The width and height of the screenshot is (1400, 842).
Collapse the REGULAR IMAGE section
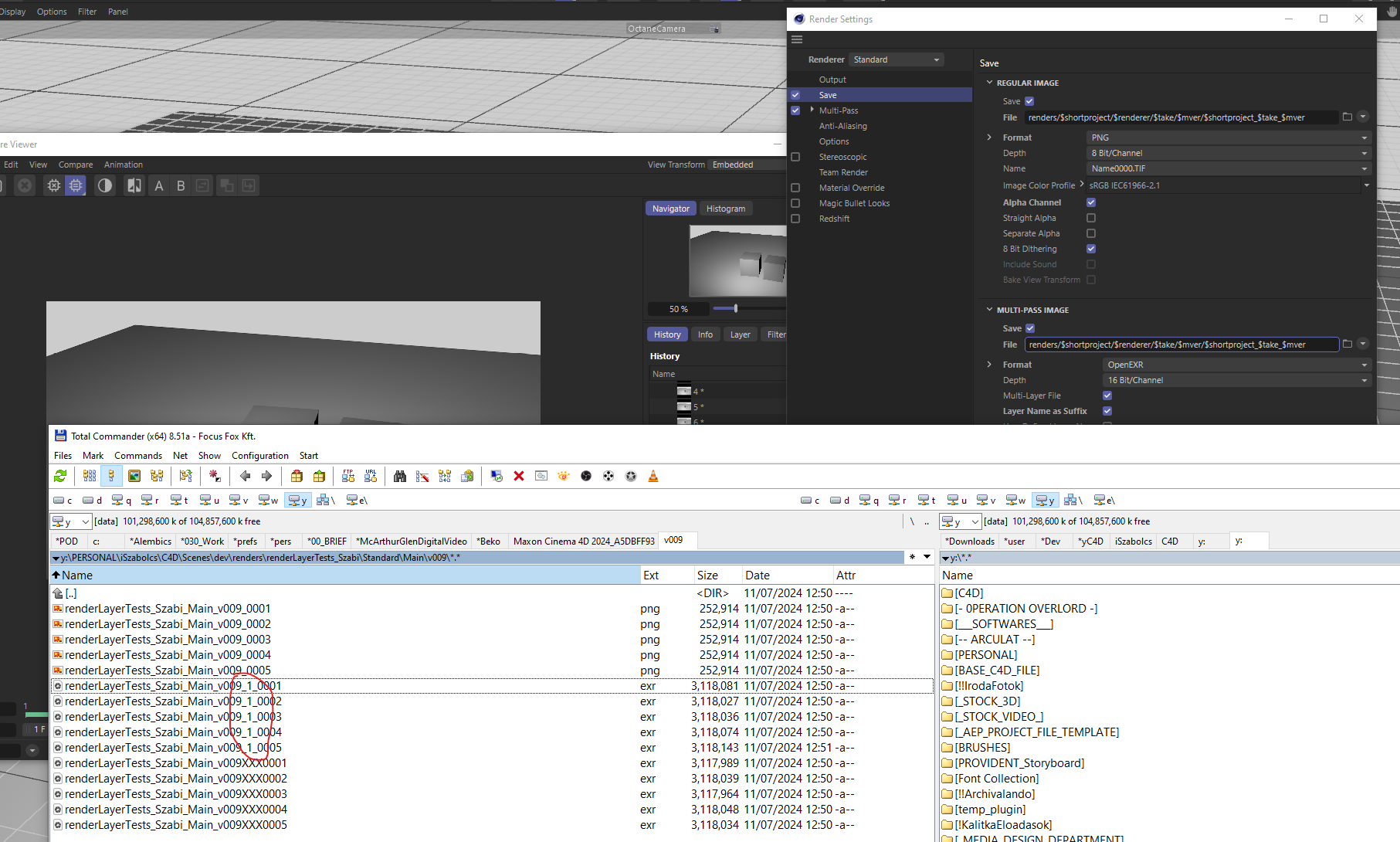[x=990, y=83]
